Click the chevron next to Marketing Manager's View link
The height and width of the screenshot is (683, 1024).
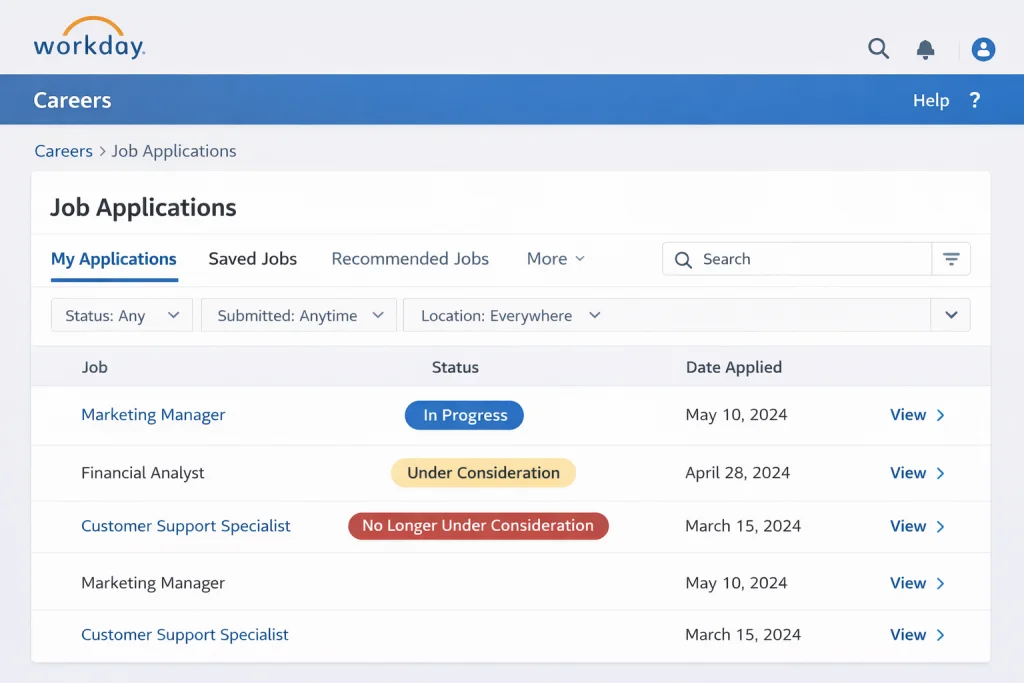(x=941, y=414)
